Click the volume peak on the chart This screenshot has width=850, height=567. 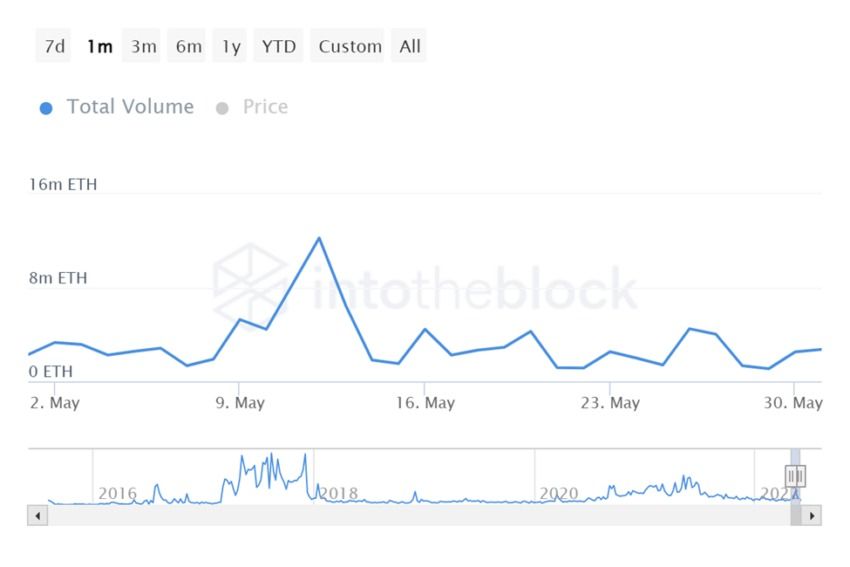(x=319, y=238)
